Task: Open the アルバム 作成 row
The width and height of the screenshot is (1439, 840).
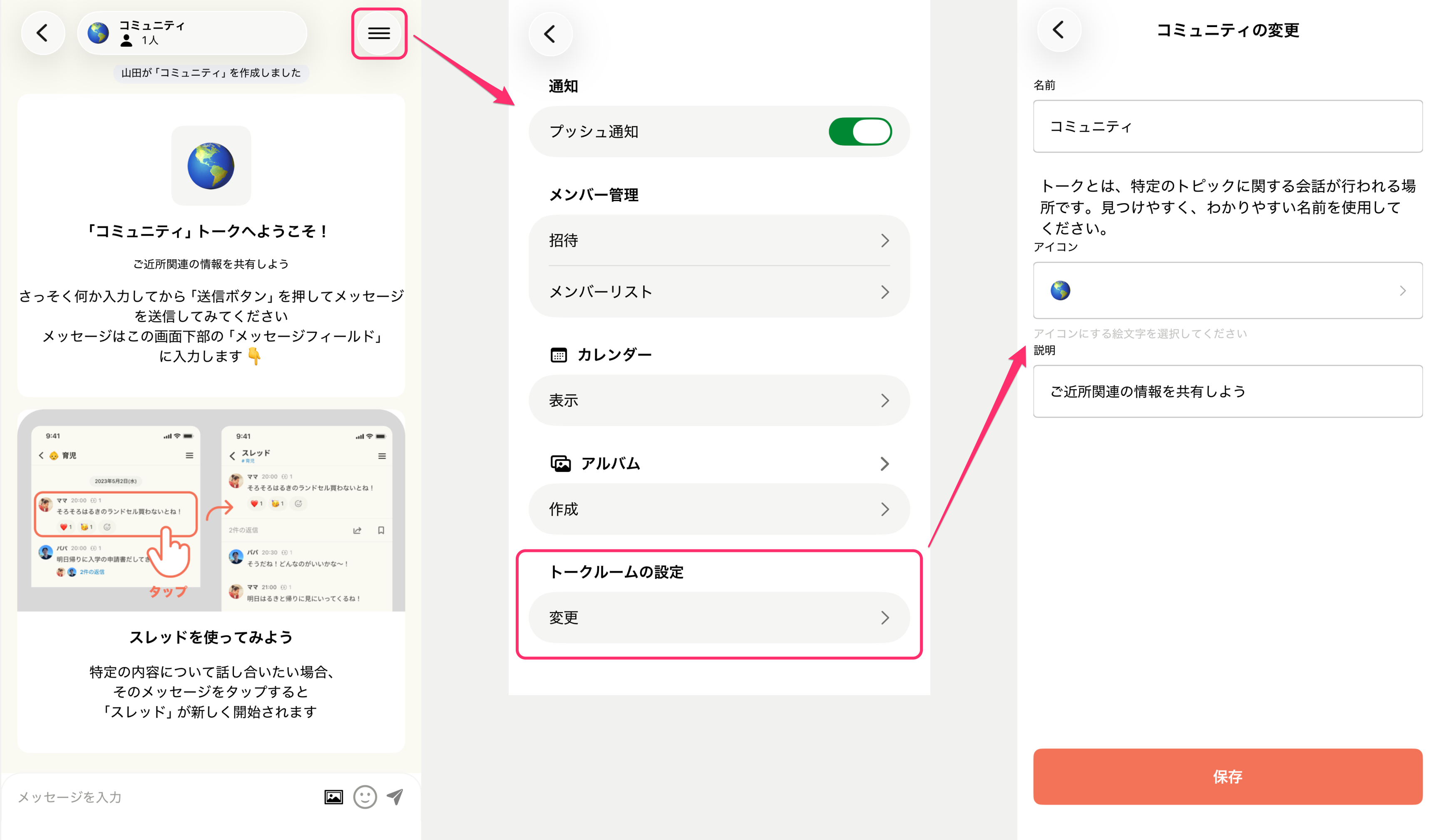Action: (719, 509)
